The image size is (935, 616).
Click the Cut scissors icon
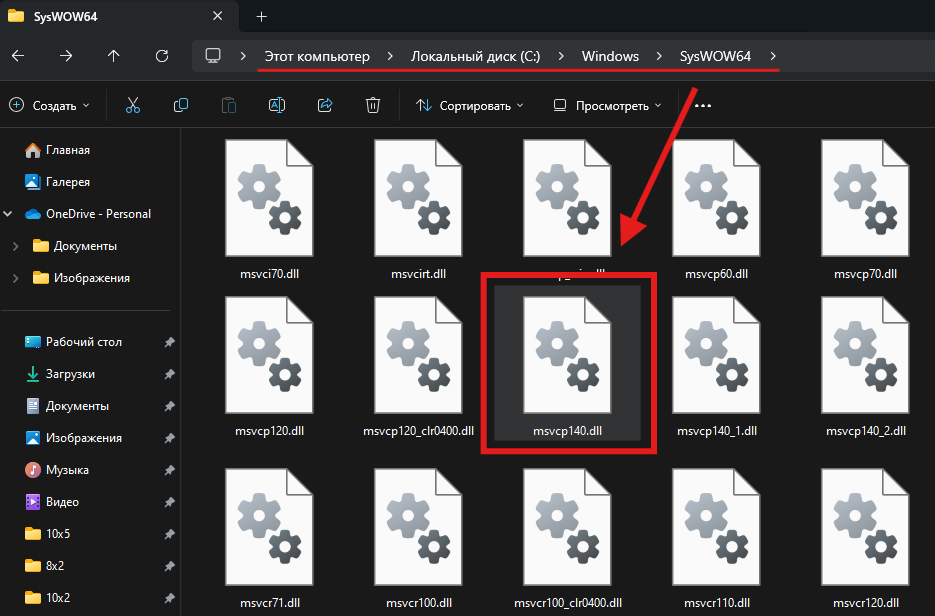[132, 105]
